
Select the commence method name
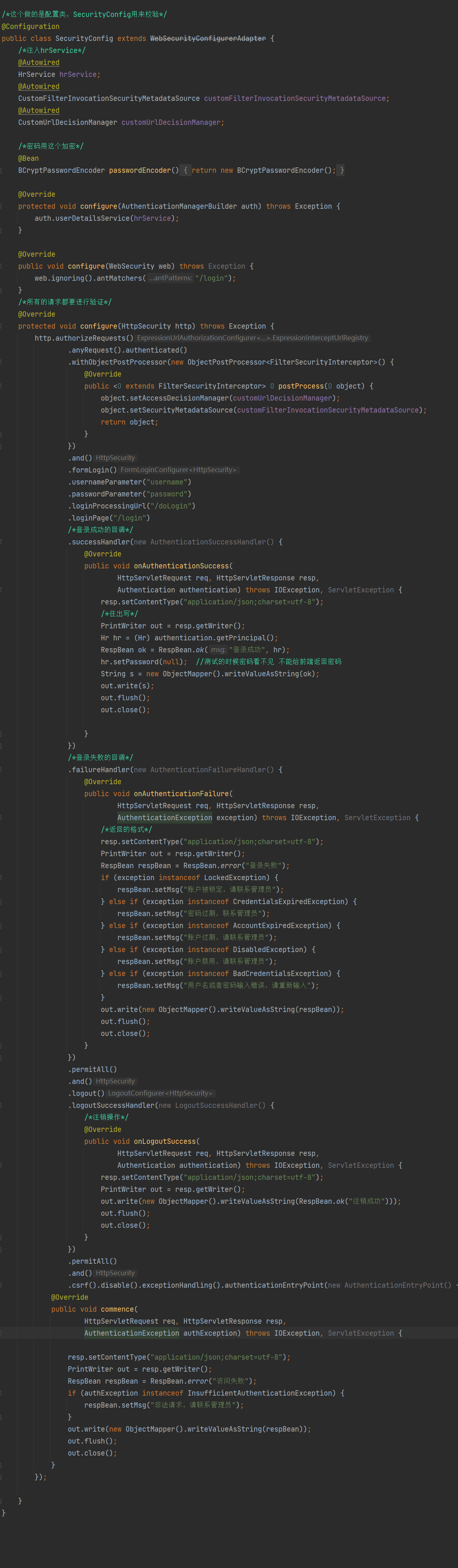117,1309
